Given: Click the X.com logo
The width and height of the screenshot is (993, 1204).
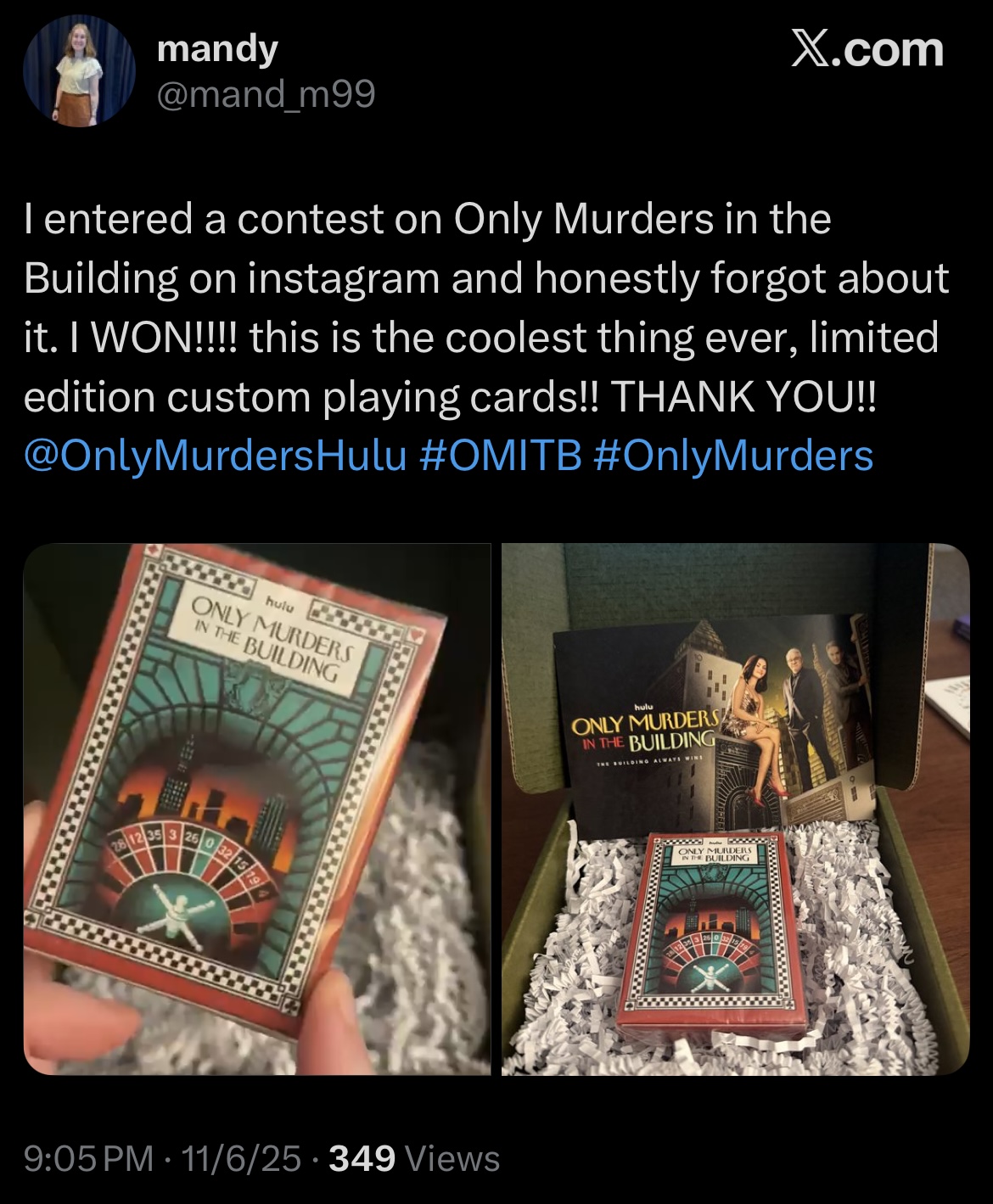Looking at the screenshot, I should [x=867, y=49].
